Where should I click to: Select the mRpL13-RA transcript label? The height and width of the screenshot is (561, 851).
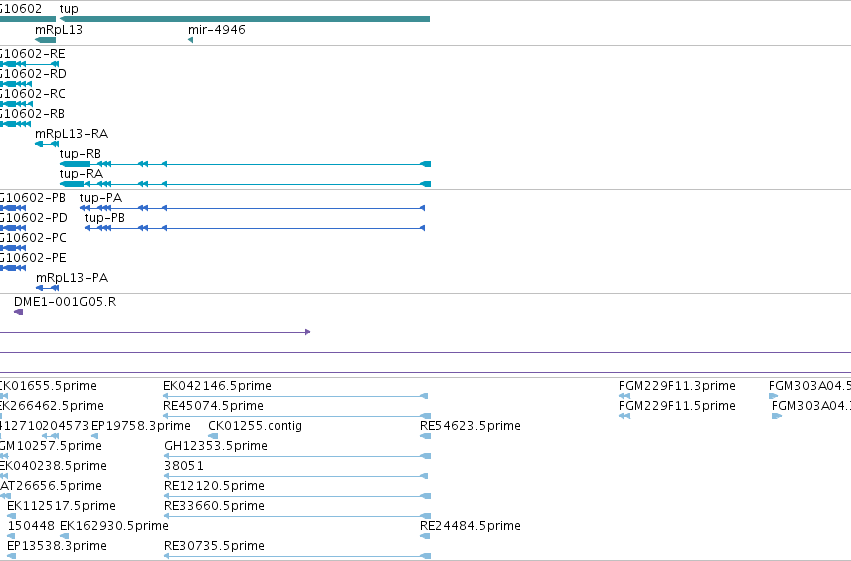click(x=72, y=133)
